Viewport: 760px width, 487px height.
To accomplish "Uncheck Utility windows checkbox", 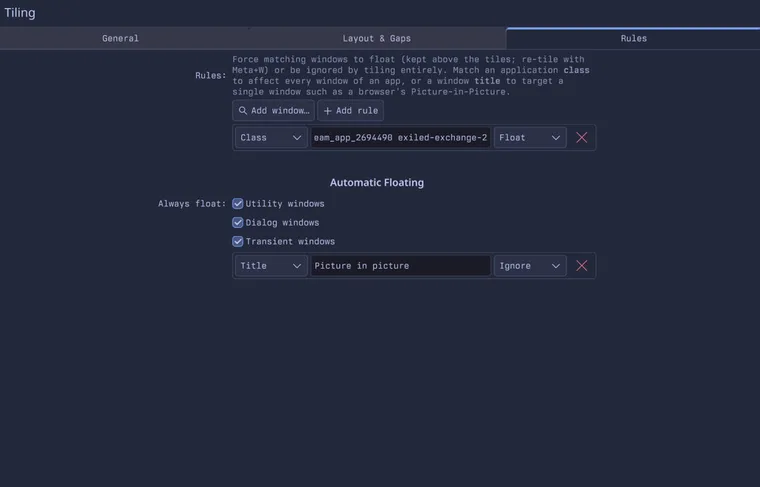I will click(x=238, y=204).
